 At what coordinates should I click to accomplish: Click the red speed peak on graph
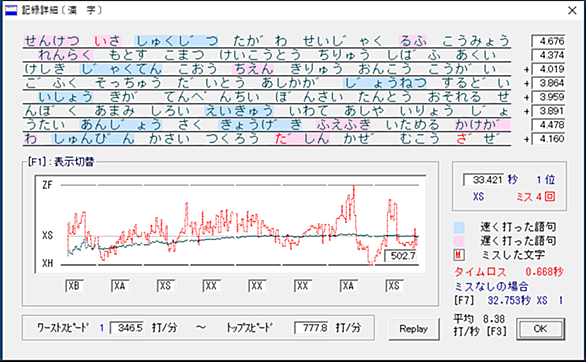[x=354, y=188]
